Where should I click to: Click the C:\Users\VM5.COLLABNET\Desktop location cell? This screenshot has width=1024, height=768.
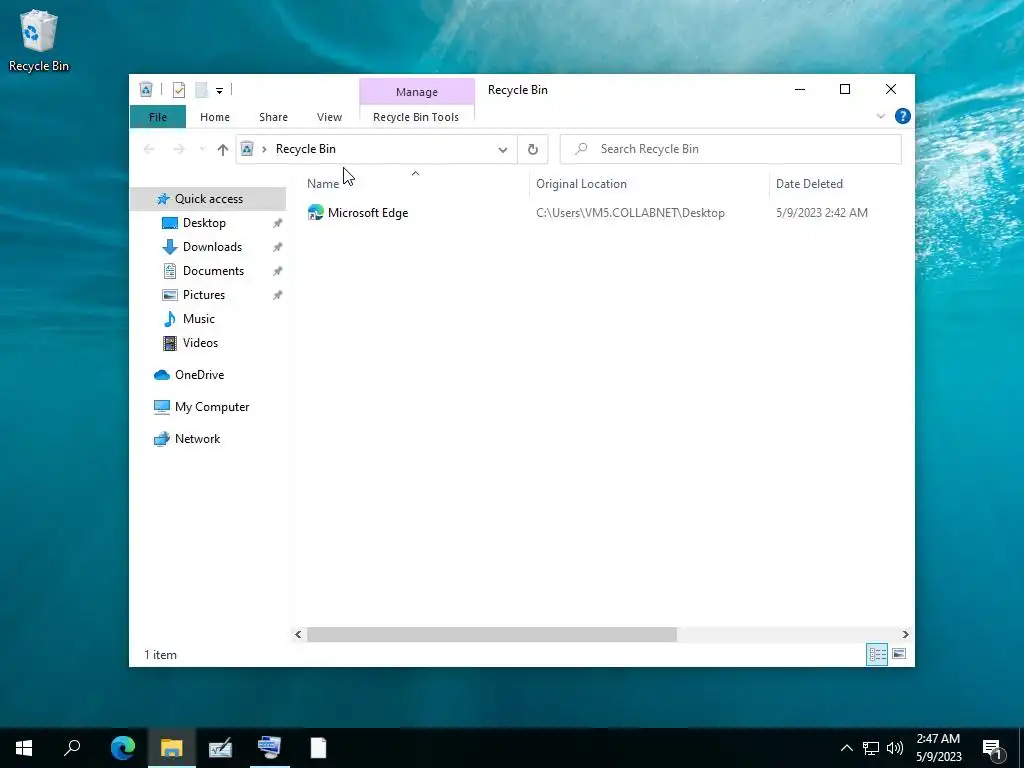(x=630, y=213)
